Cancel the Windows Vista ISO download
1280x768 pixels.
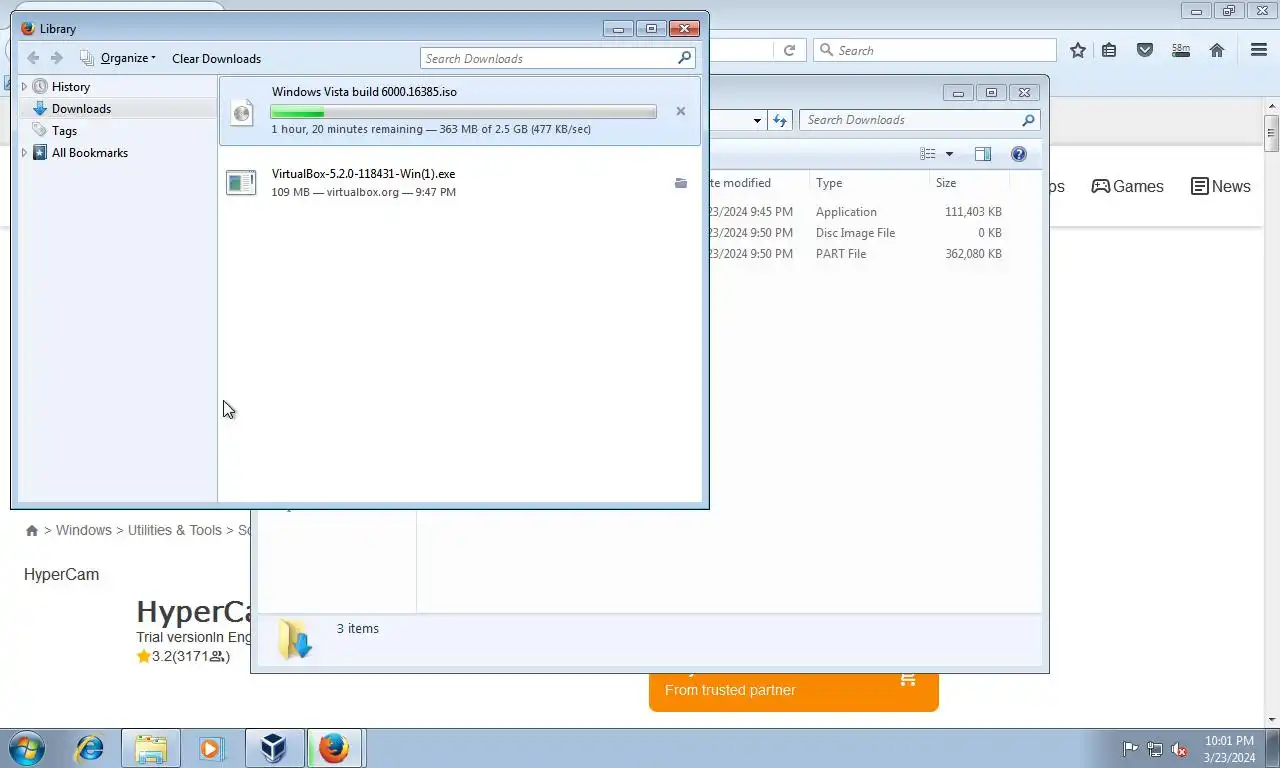point(681,111)
